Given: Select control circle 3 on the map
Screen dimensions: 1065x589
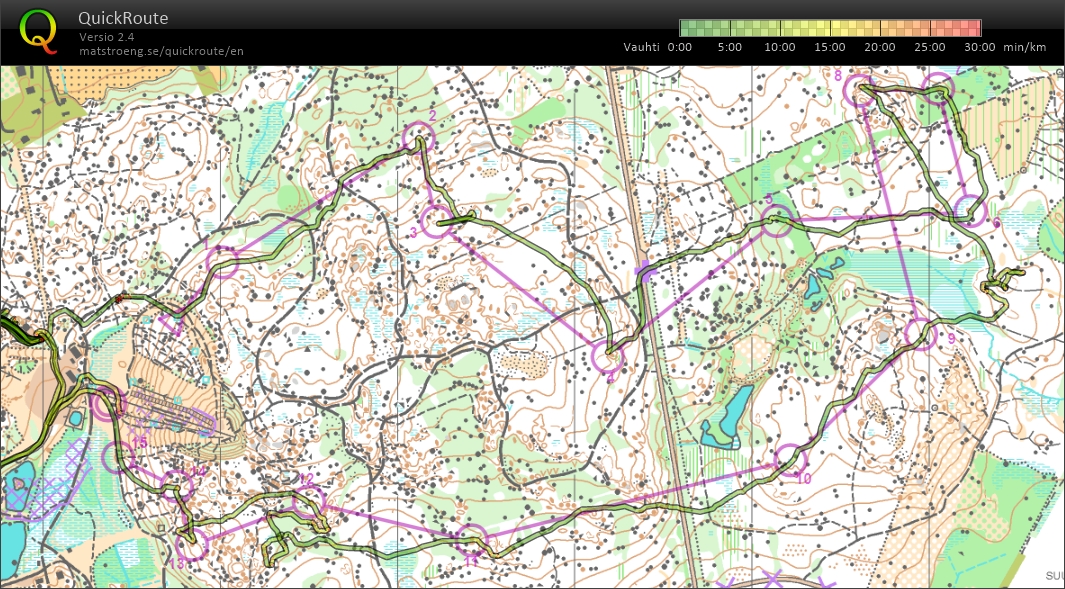Looking at the screenshot, I should coord(436,221).
